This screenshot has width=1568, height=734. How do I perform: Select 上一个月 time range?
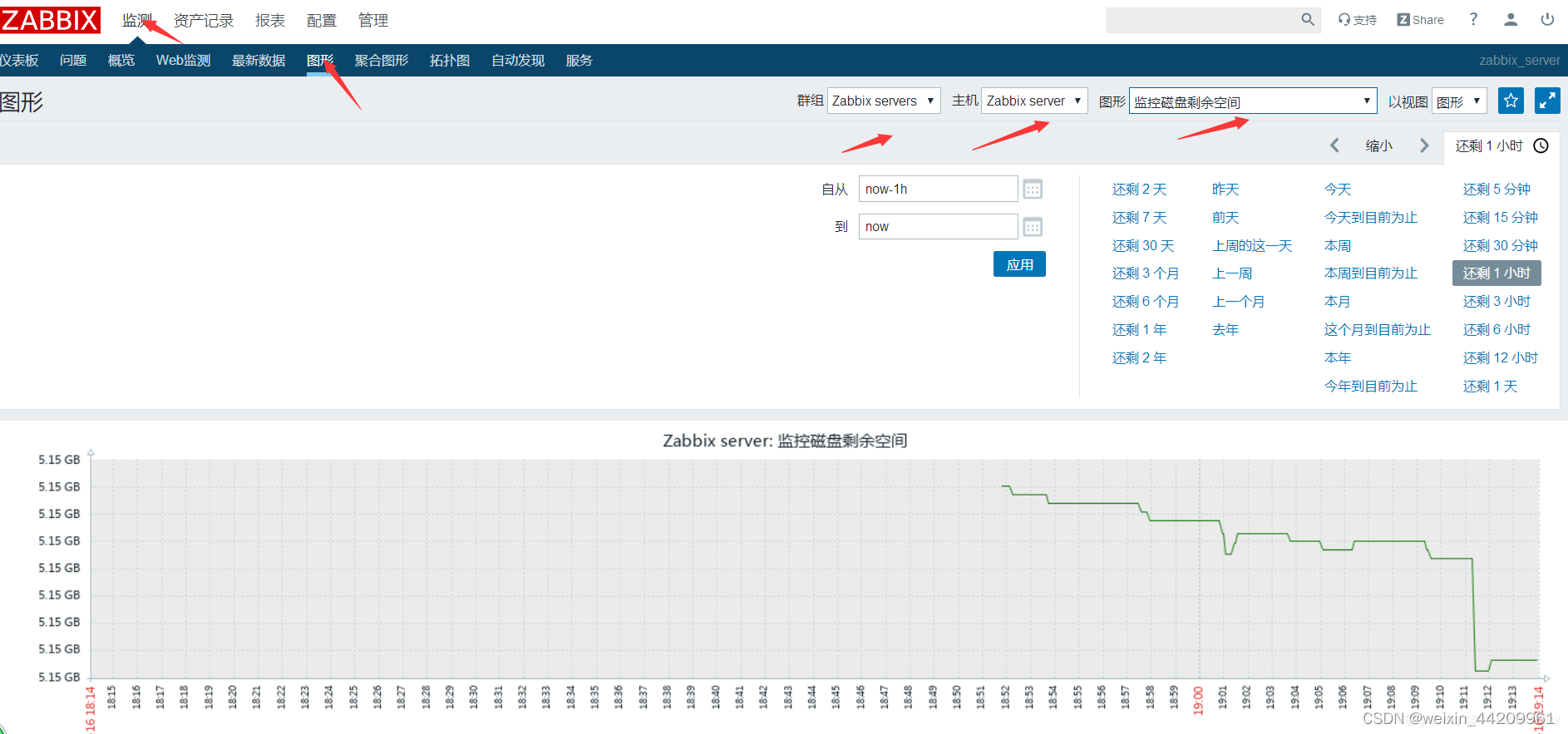[1239, 302]
